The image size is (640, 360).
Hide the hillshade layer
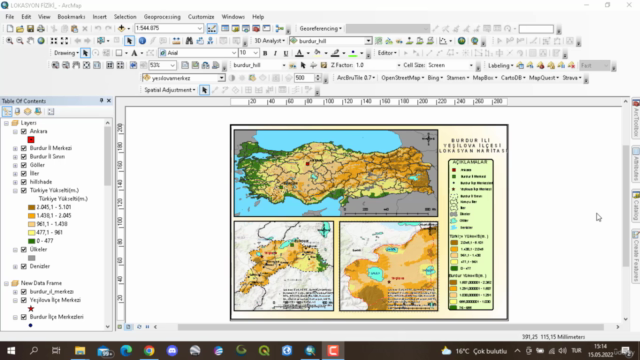[x=24, y=182]
